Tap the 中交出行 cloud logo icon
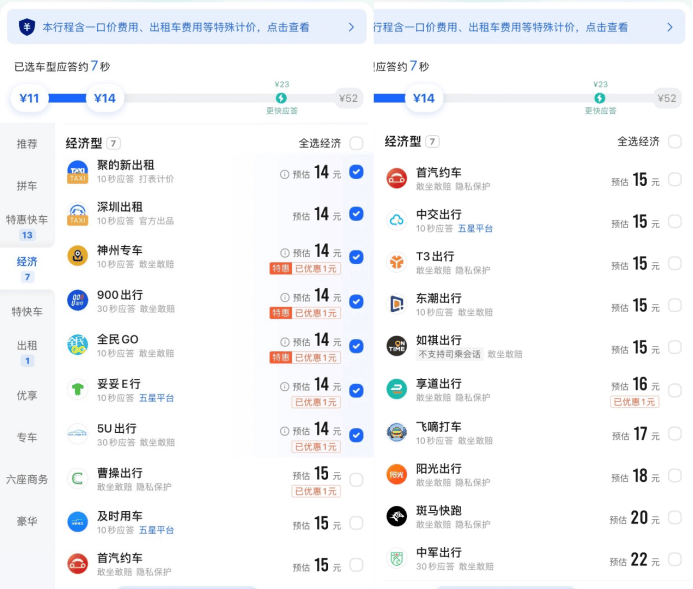The height and width of the screenshot is (589, 693). 396,220
